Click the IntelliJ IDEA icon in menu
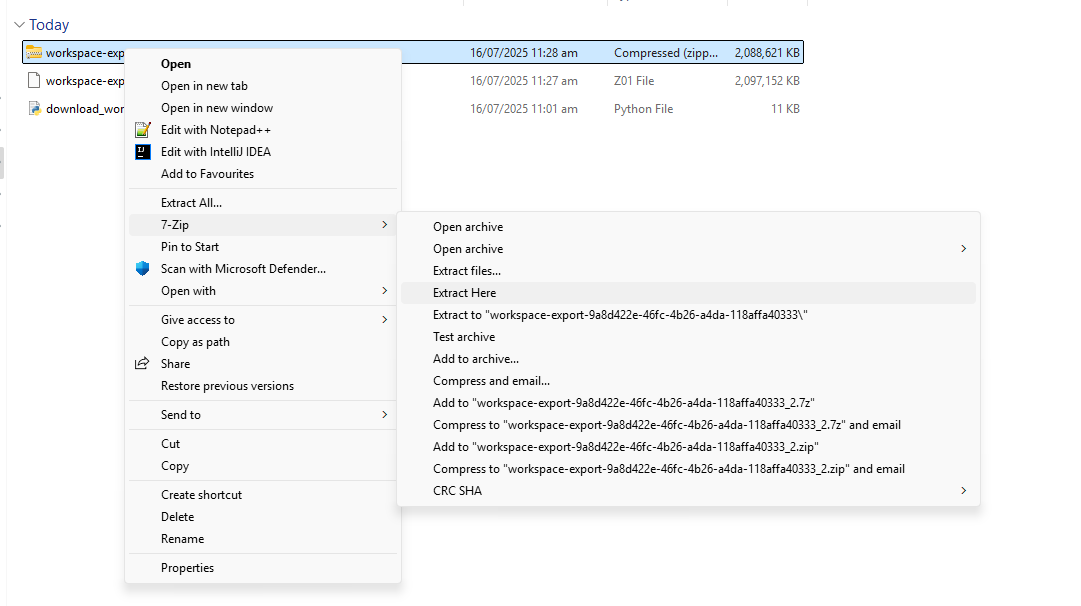Screen dimensions: 1081x606 point(143,152)
